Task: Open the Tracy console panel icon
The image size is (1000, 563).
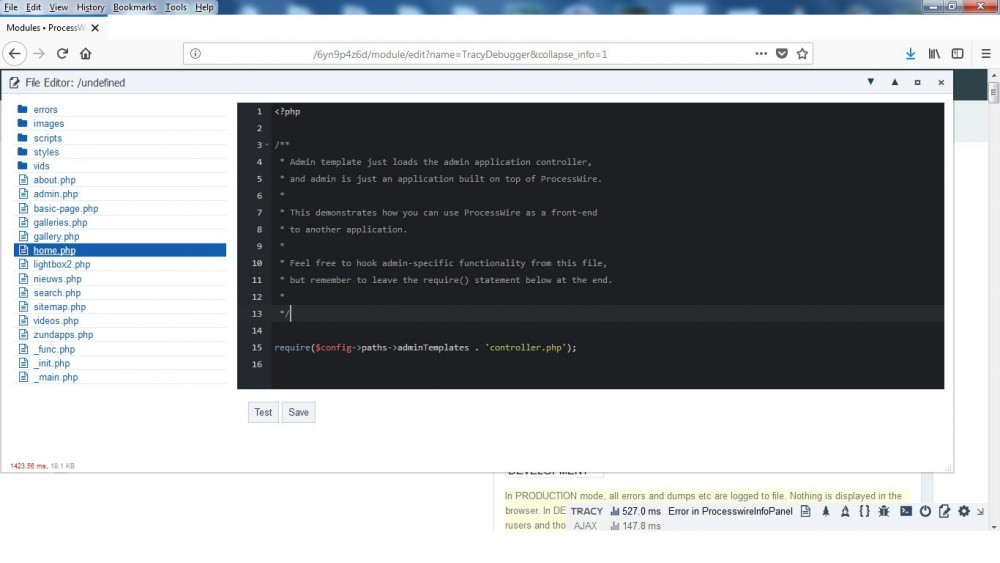Action: point(906,511)
